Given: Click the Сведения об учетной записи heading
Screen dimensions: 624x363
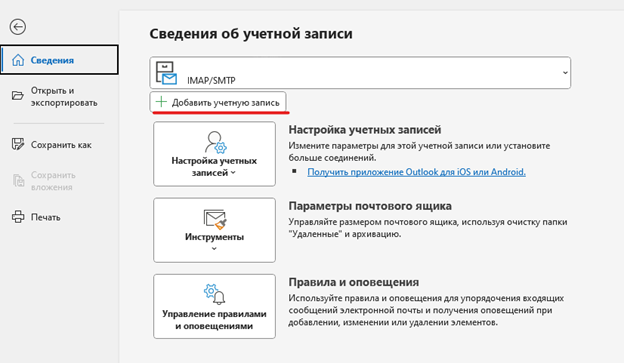Looking at the screenshot, I should tap(251, 34).
